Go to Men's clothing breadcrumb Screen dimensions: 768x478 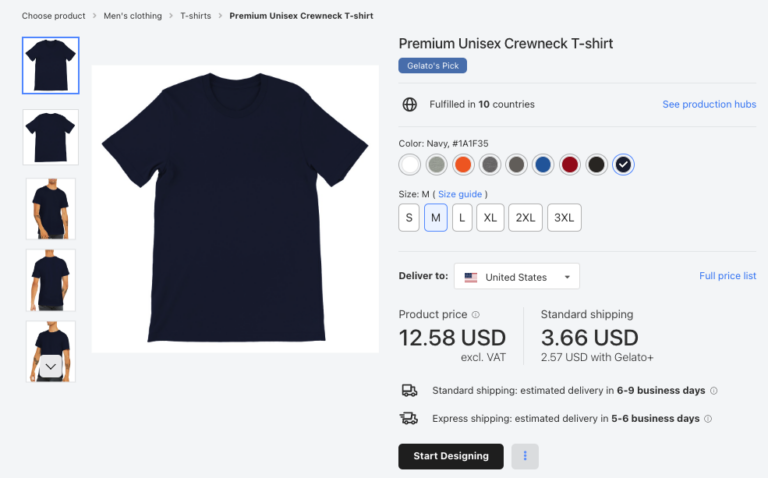click(x=133, y=16)
